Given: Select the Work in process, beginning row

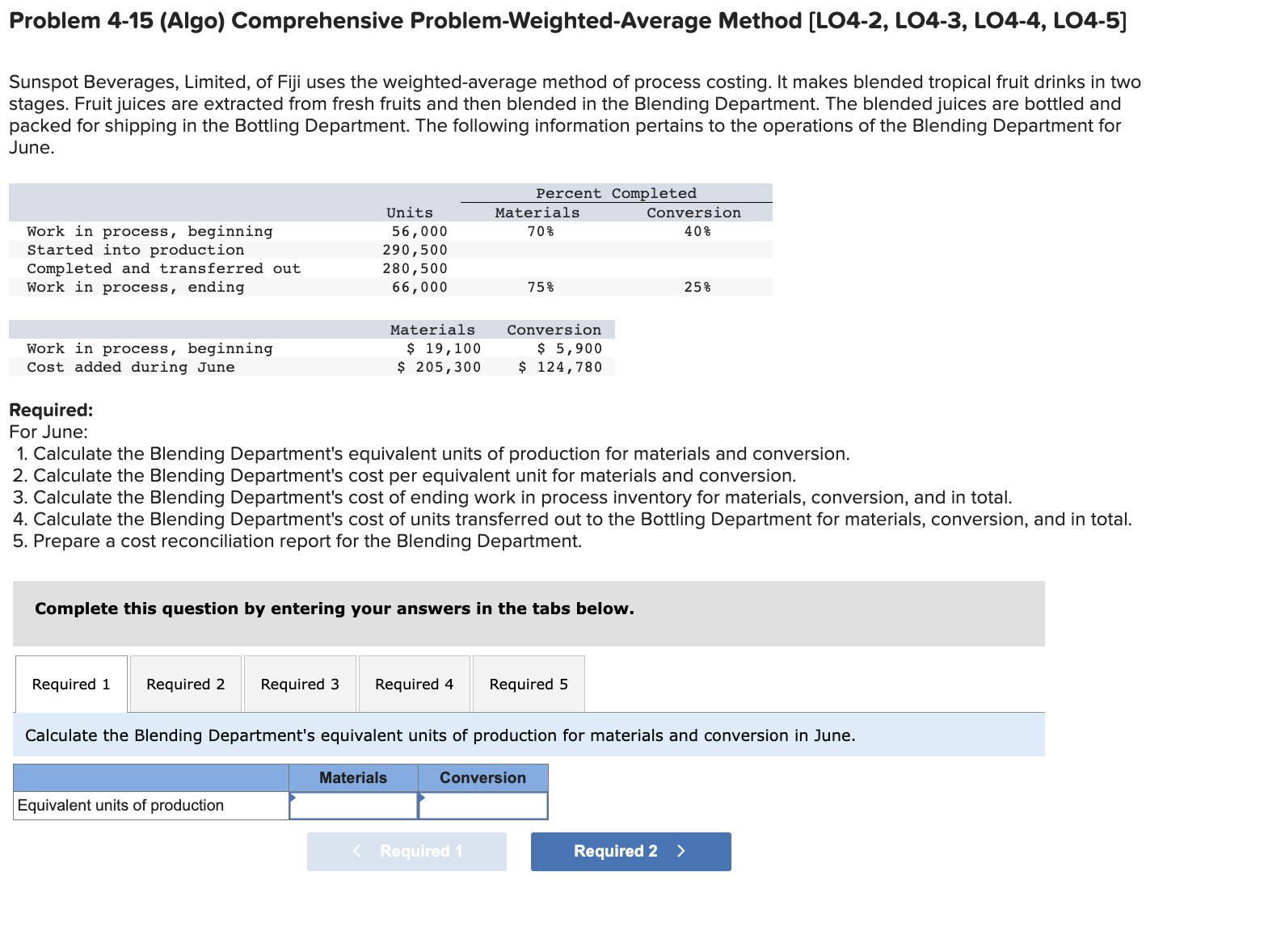Looking at the screenshot, I should tap(150, 231).
